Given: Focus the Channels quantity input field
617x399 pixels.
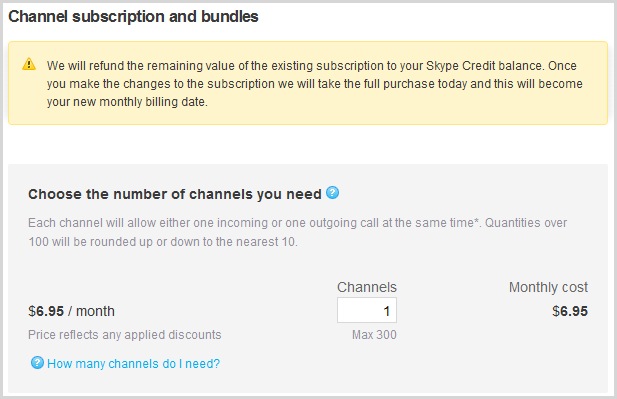Looking at the screenshot, I should click(x=367, y=310).
